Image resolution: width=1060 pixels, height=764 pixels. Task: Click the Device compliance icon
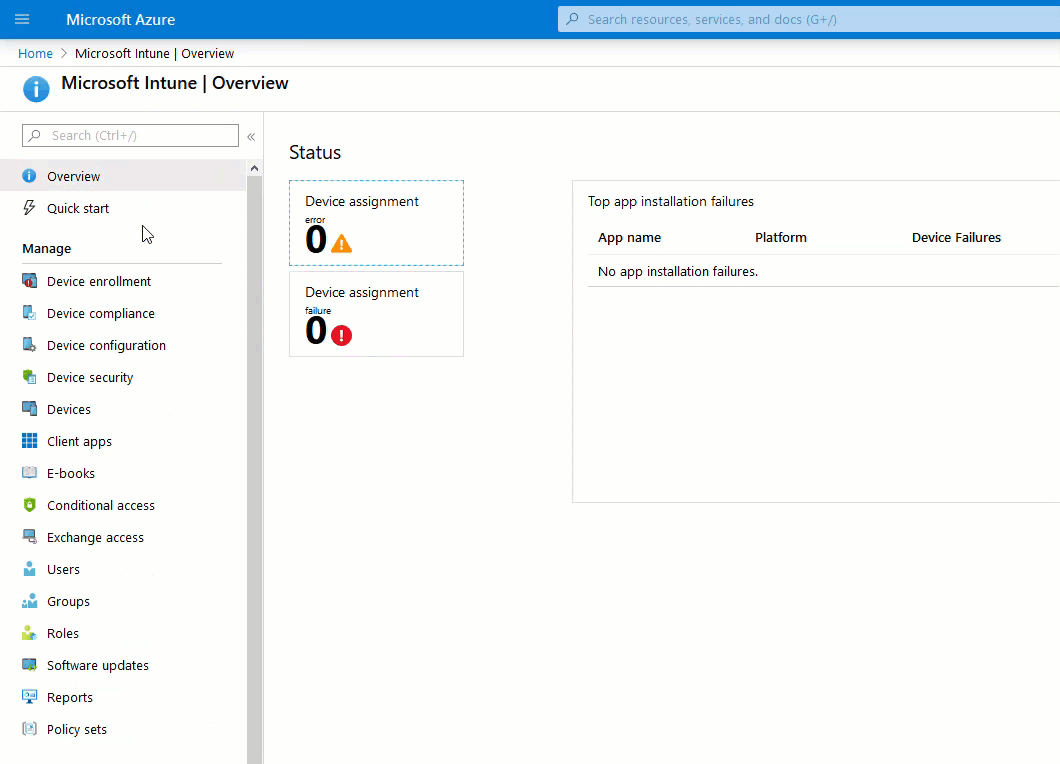pos(29,312)
